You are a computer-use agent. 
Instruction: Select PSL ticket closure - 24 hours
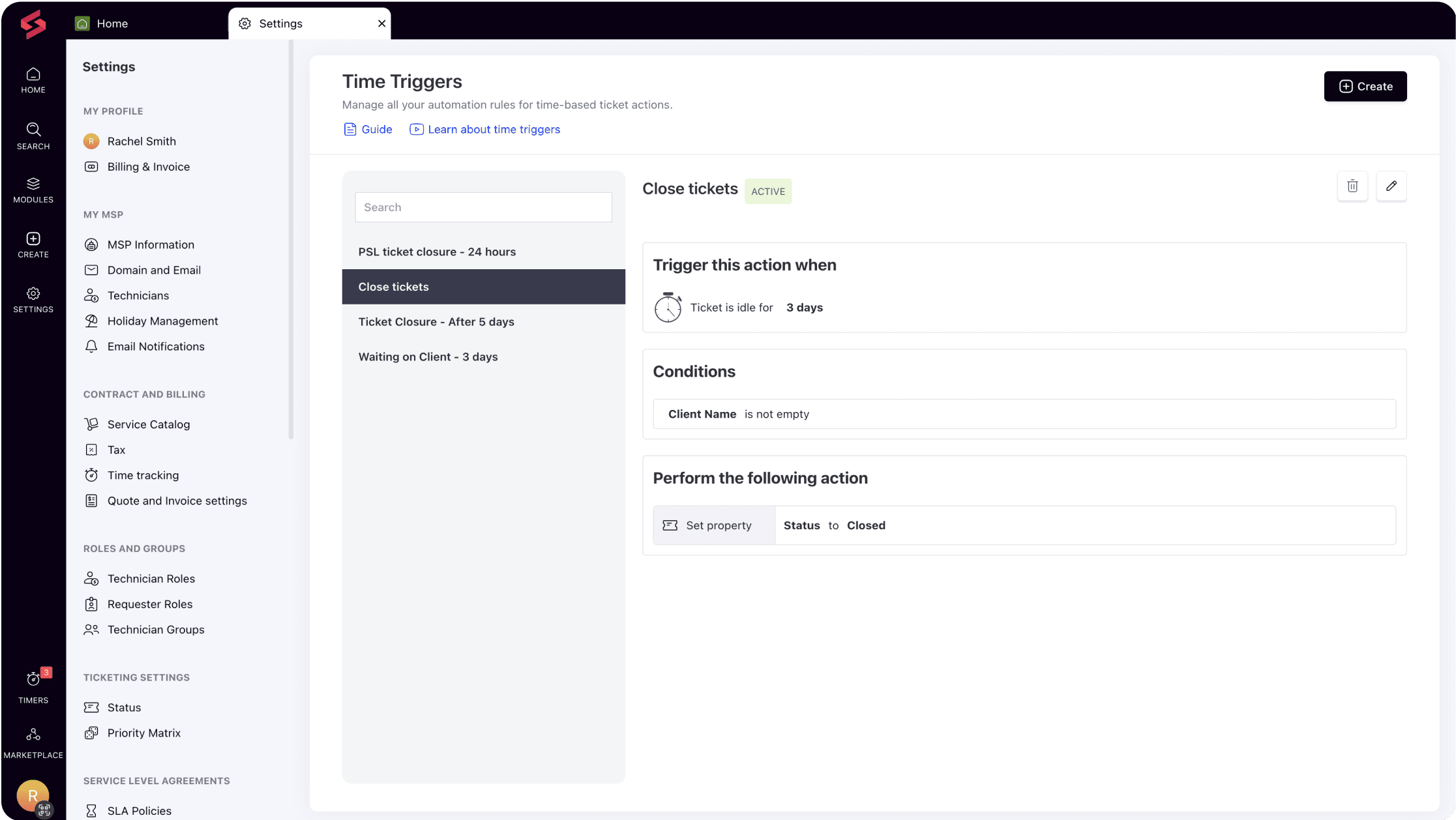tap(437, 252)
